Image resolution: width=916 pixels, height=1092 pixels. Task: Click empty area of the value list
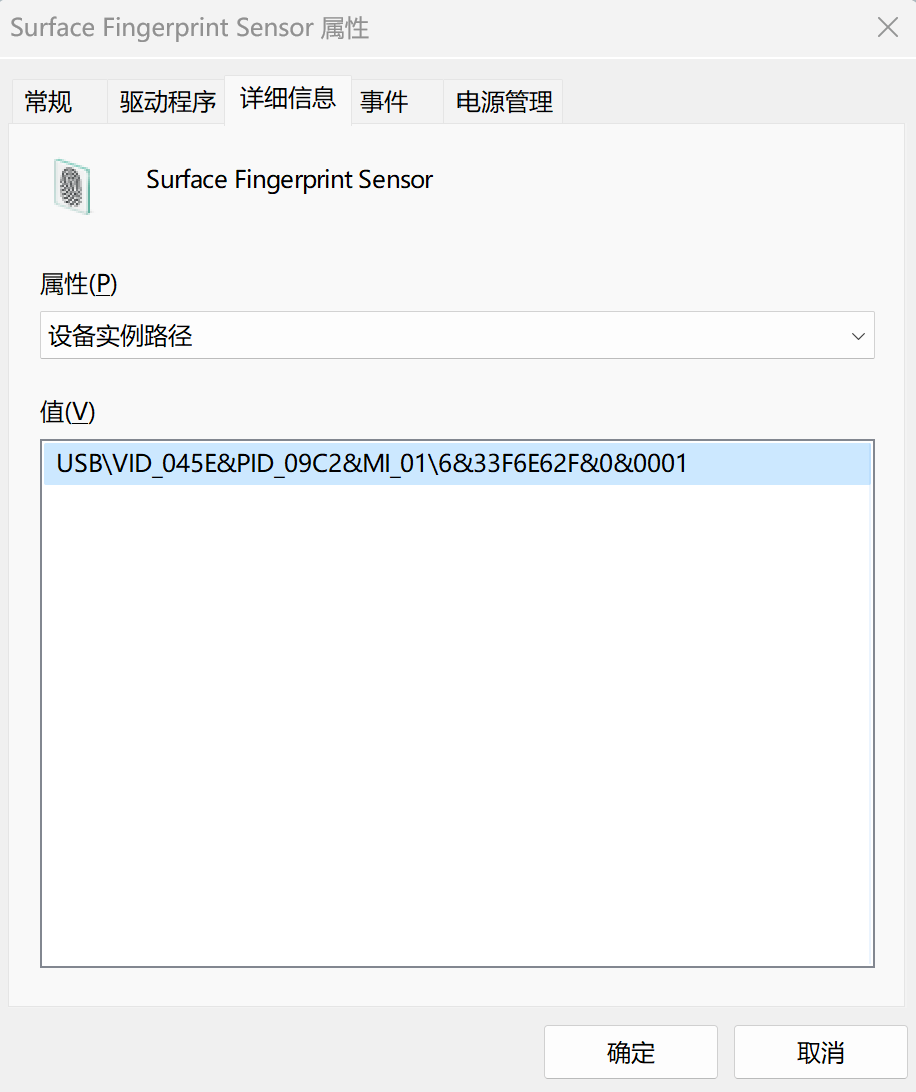tap(457, 724)
